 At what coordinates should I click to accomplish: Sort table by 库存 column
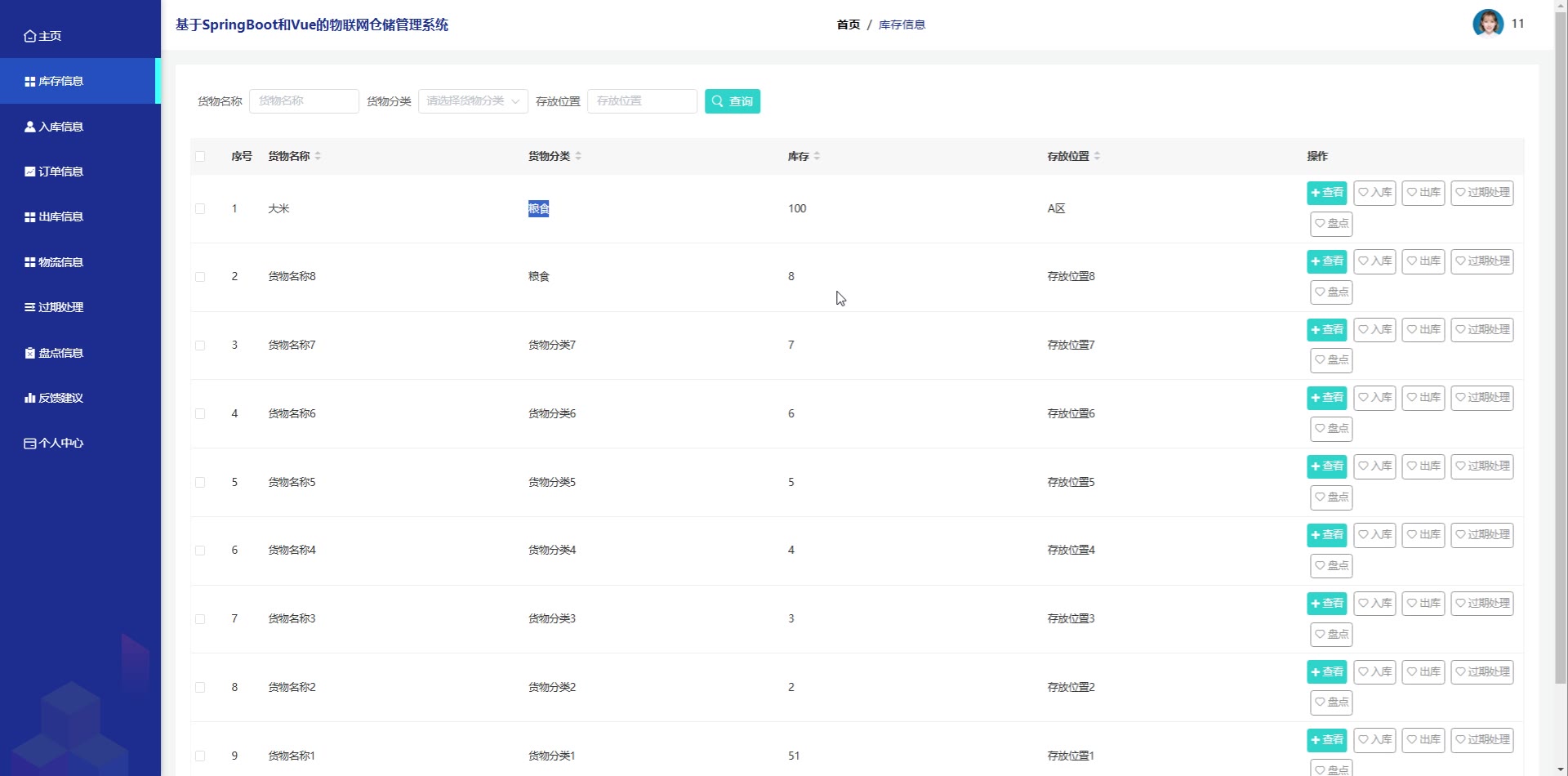(816, 156)
